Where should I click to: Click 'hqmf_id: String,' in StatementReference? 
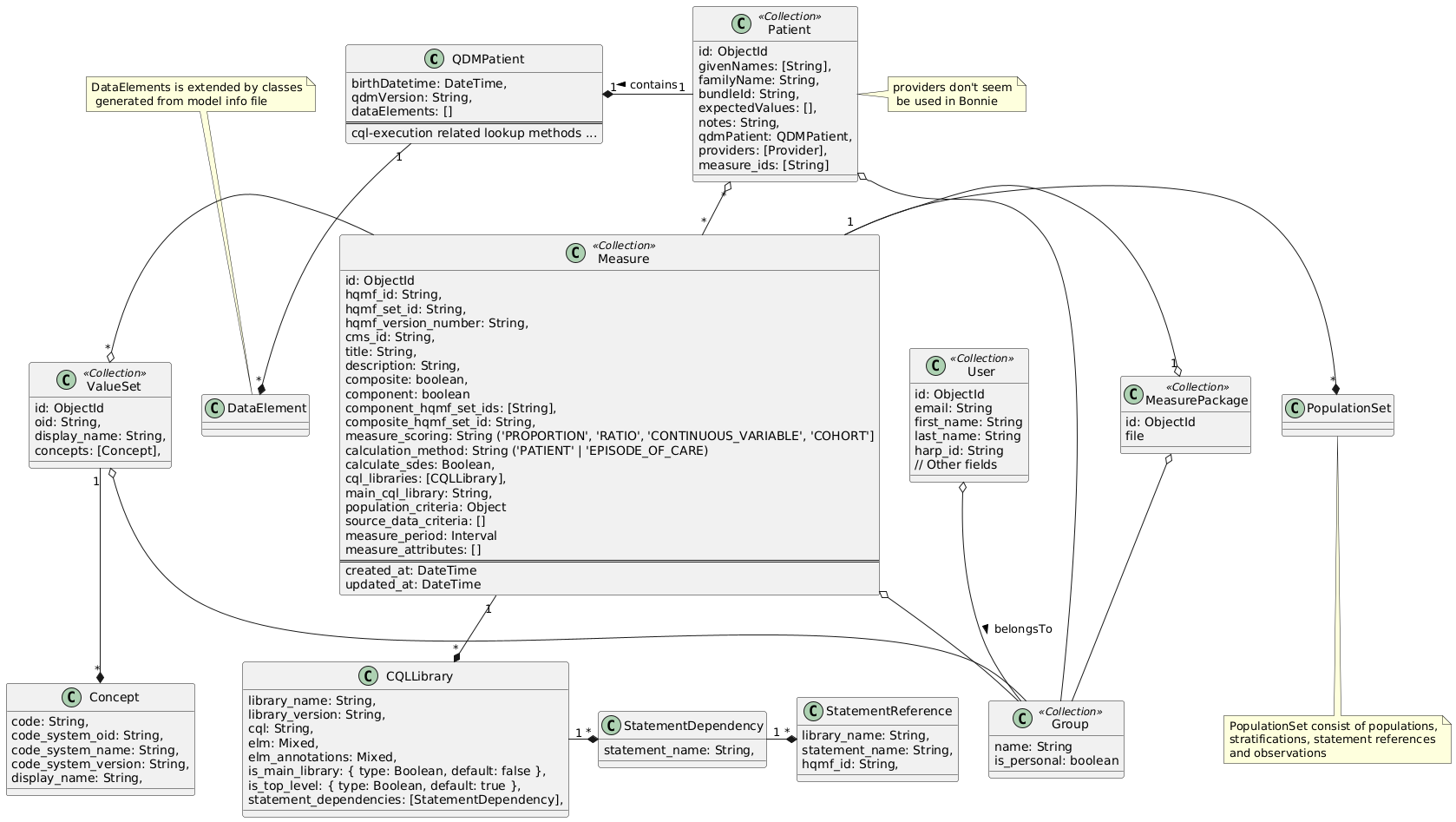click(x=849, y=764)
